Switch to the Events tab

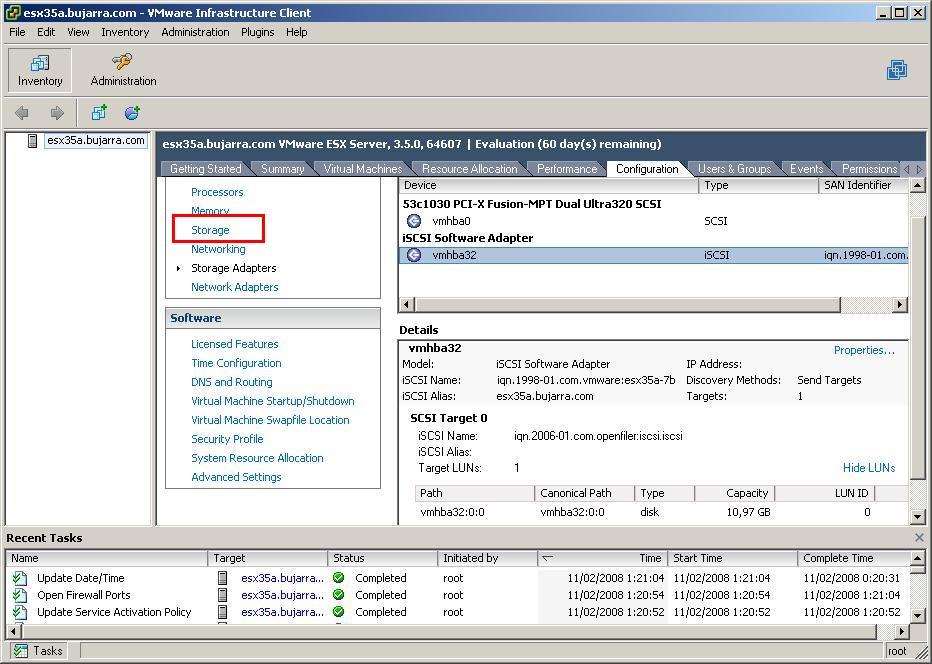click(x=807, y=169)
